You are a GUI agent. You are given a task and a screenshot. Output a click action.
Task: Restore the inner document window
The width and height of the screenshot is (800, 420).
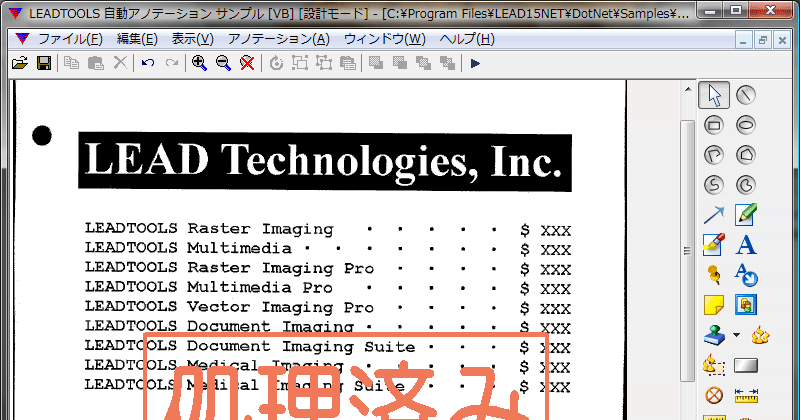(763, 40)
